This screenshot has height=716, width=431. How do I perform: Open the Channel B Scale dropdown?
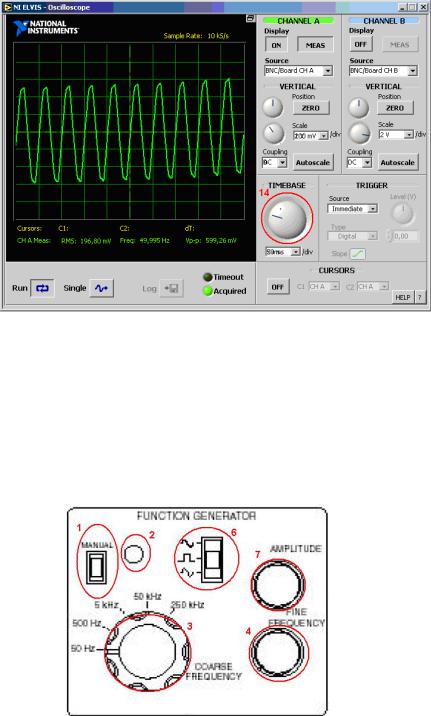[x=409, y=134]
